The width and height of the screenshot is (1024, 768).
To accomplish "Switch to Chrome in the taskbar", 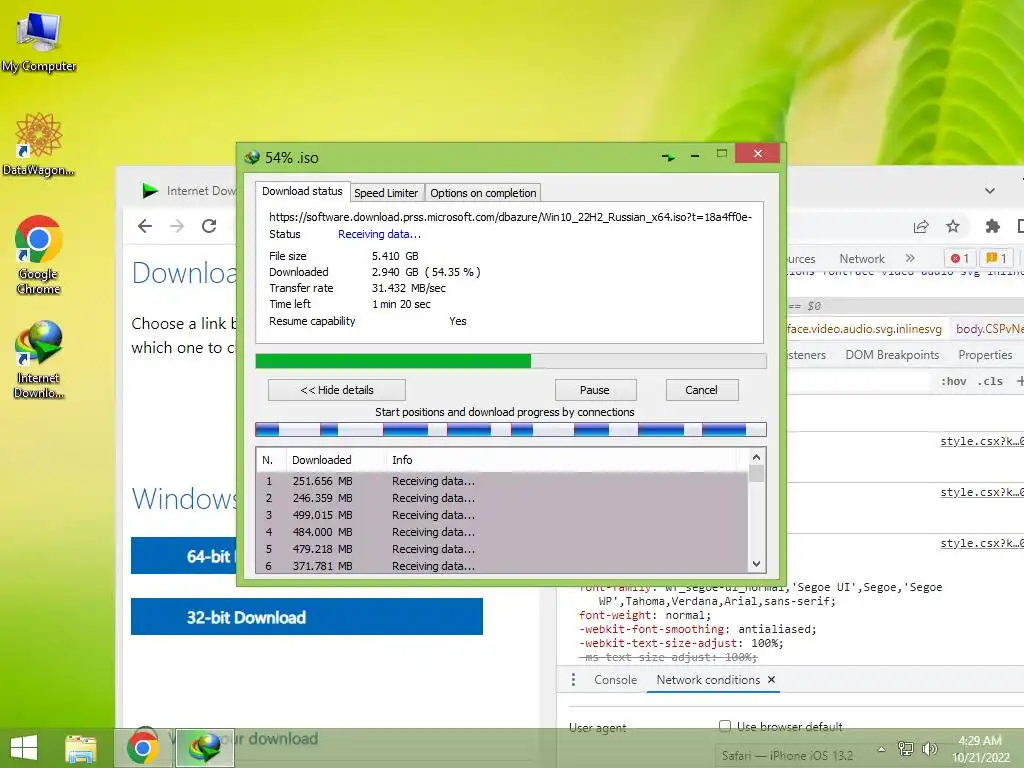I will [x=143, y=748].
